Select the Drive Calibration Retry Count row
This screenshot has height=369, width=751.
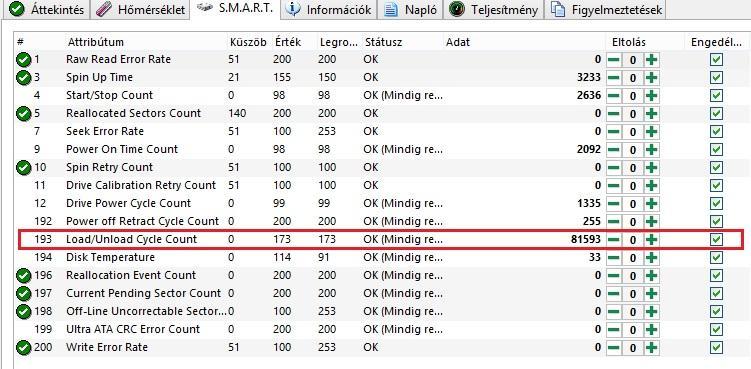pyautogui.click(x=381, y=185)
